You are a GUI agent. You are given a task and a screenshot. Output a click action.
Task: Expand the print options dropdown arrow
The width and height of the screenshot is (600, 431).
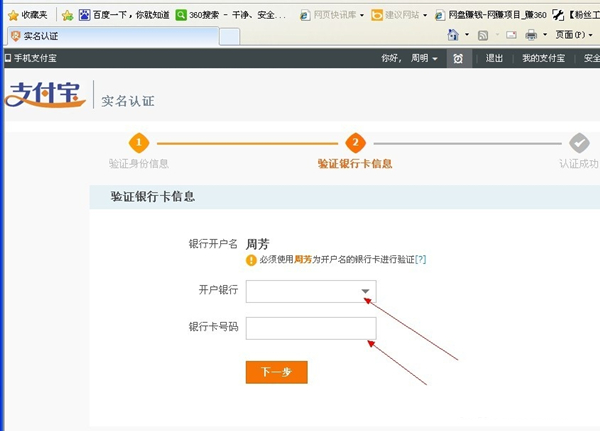click(x=545, y=35)
